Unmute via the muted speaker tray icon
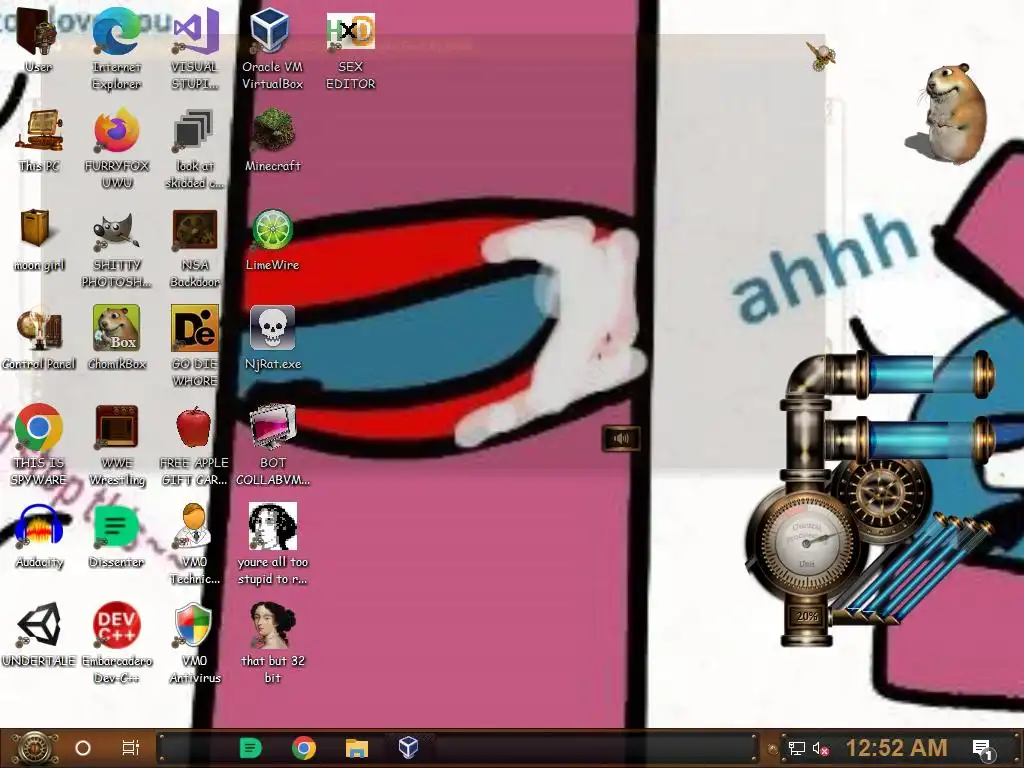The width and height of the screenshot is (1024, 768). [x=821, y=748]
